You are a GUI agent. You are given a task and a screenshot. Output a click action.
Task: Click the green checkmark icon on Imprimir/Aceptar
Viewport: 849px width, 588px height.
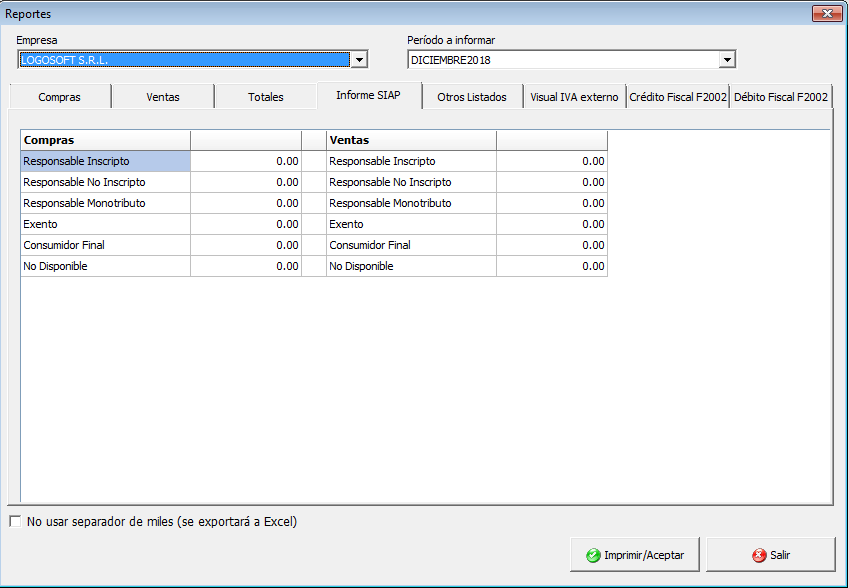coord(593,555)
